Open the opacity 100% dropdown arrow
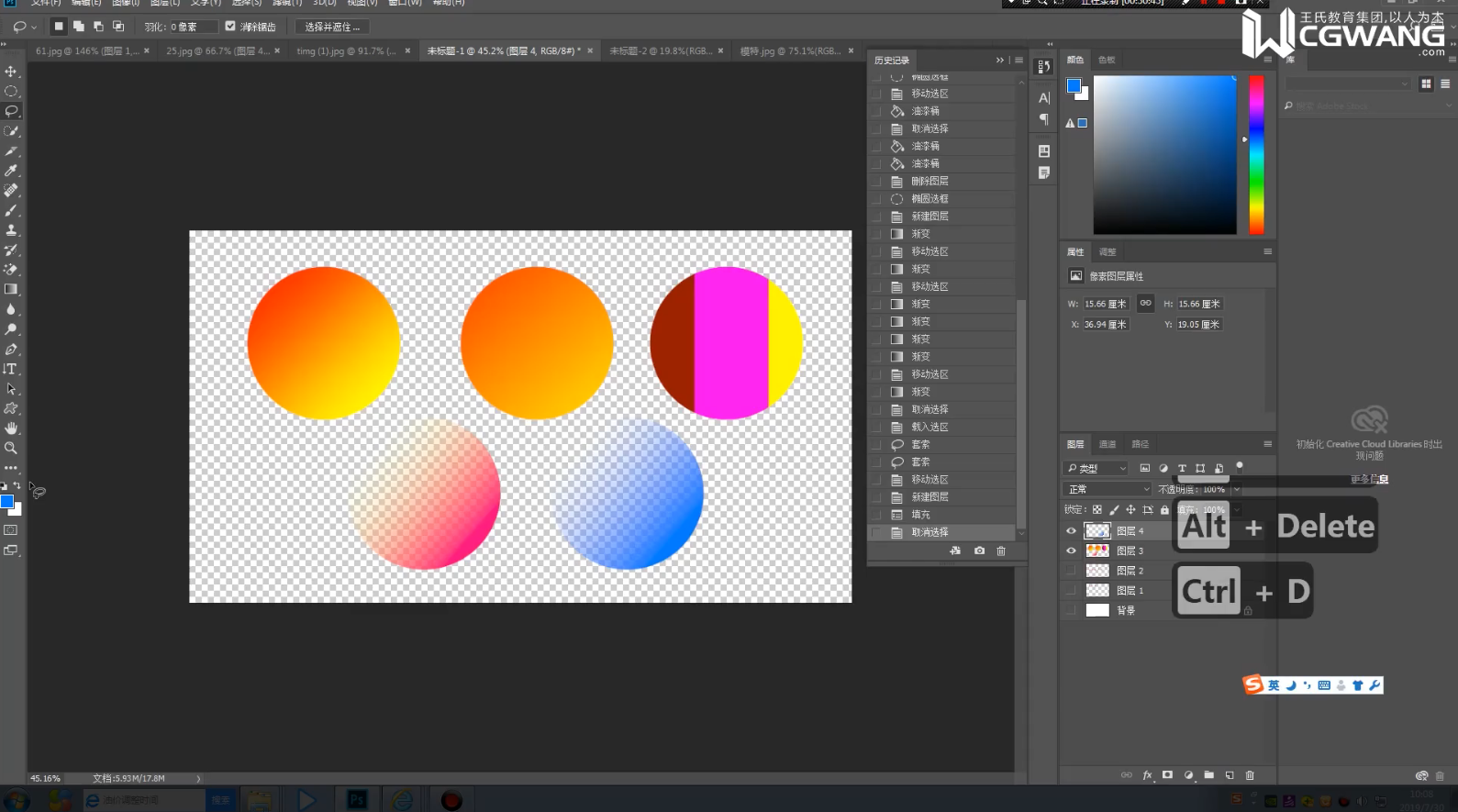This screenshot has height=812, width=1458. [1236, 489]
